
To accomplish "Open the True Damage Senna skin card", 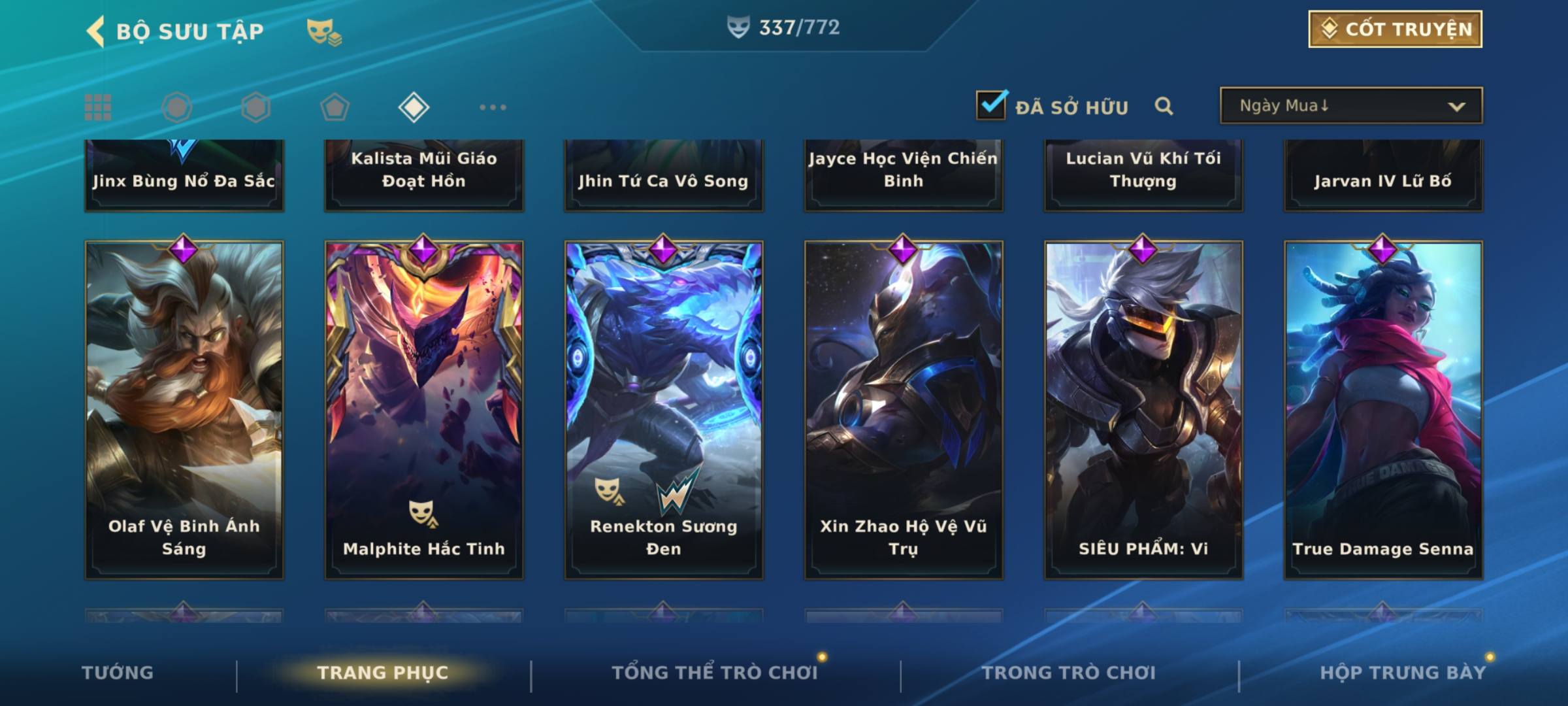I will tap(1383, 410).
